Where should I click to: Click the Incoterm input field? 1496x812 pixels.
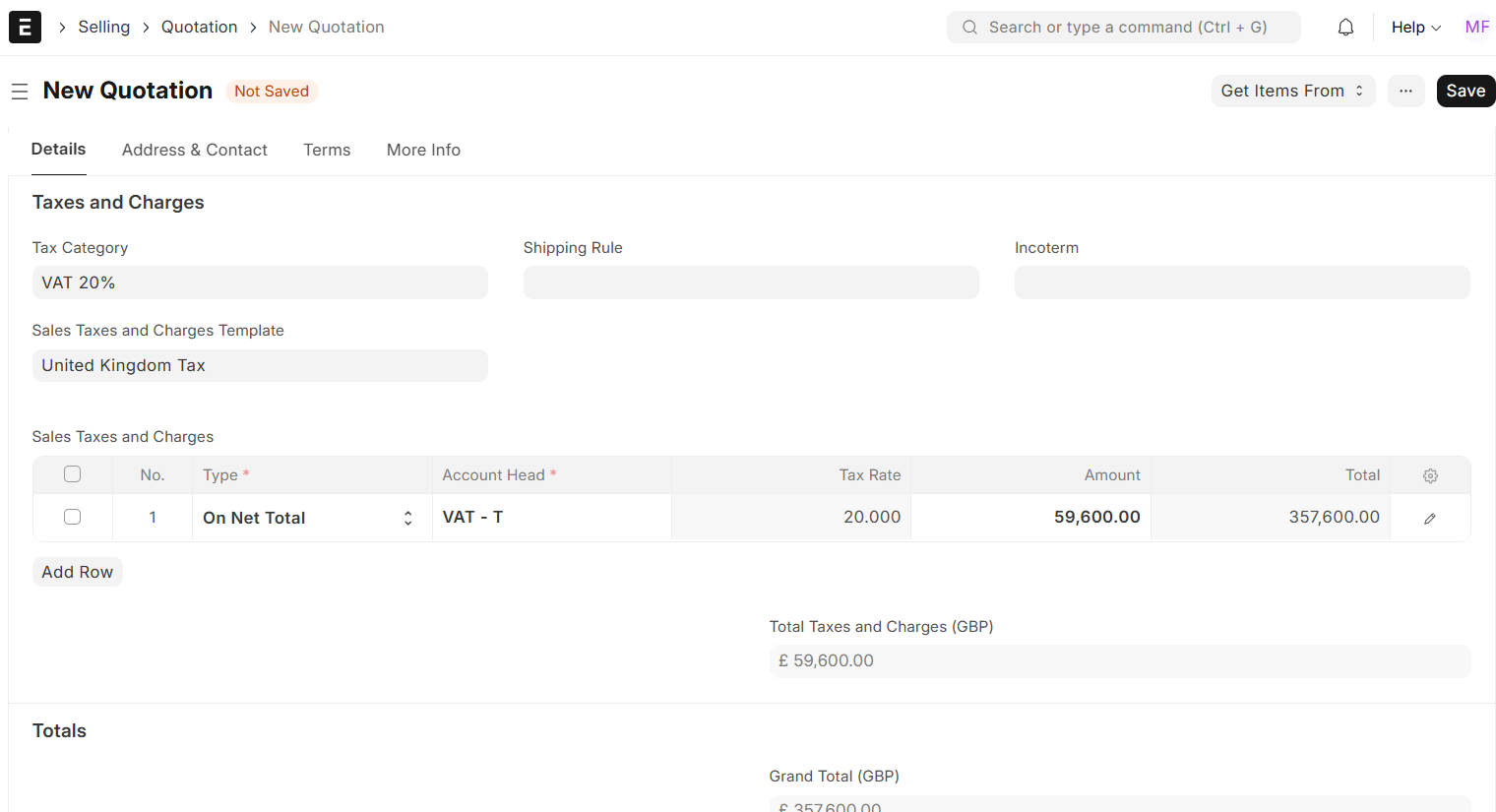[x=1241, y=282]
